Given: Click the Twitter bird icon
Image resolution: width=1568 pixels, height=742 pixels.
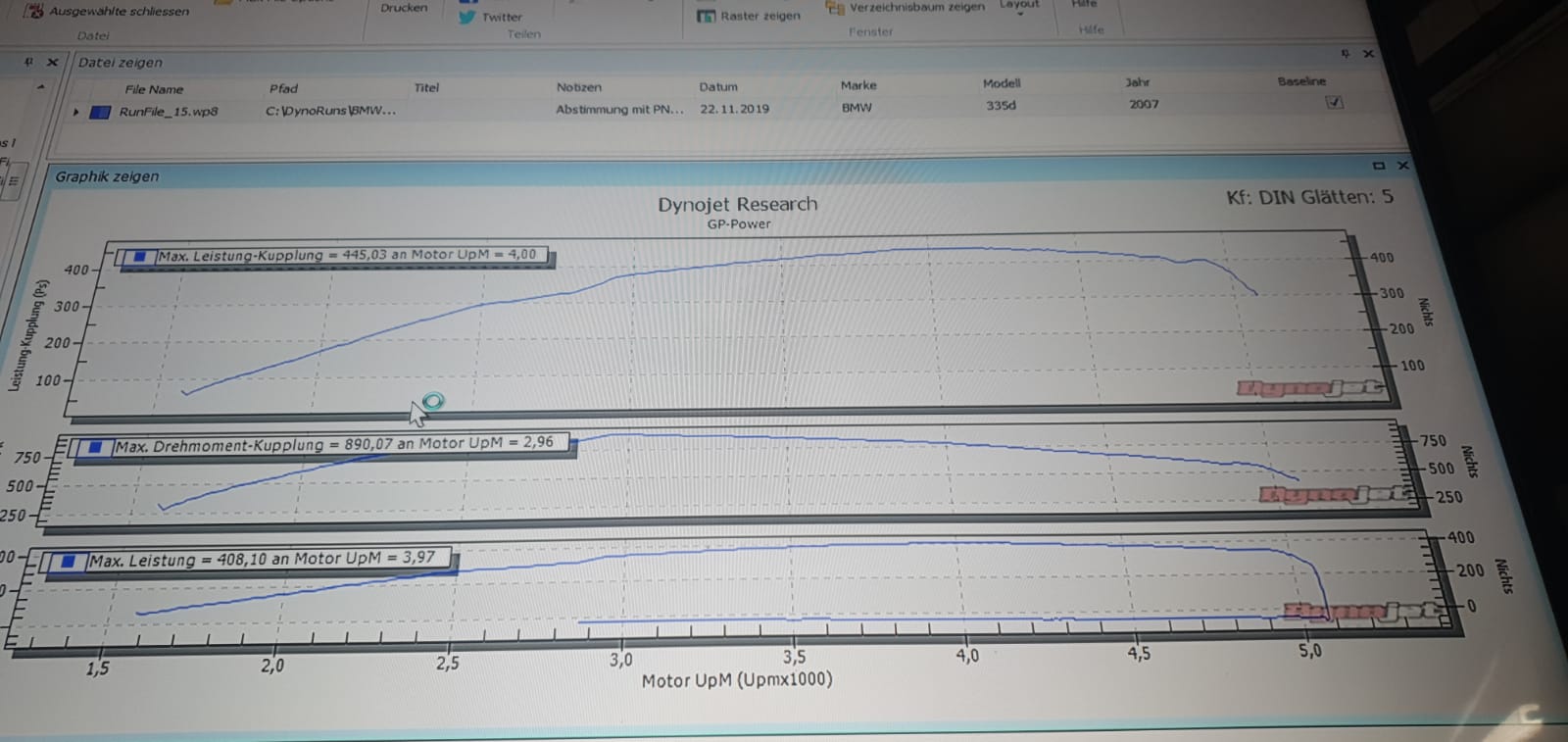Looking at the screenshot, I should [x=467, y=17].
